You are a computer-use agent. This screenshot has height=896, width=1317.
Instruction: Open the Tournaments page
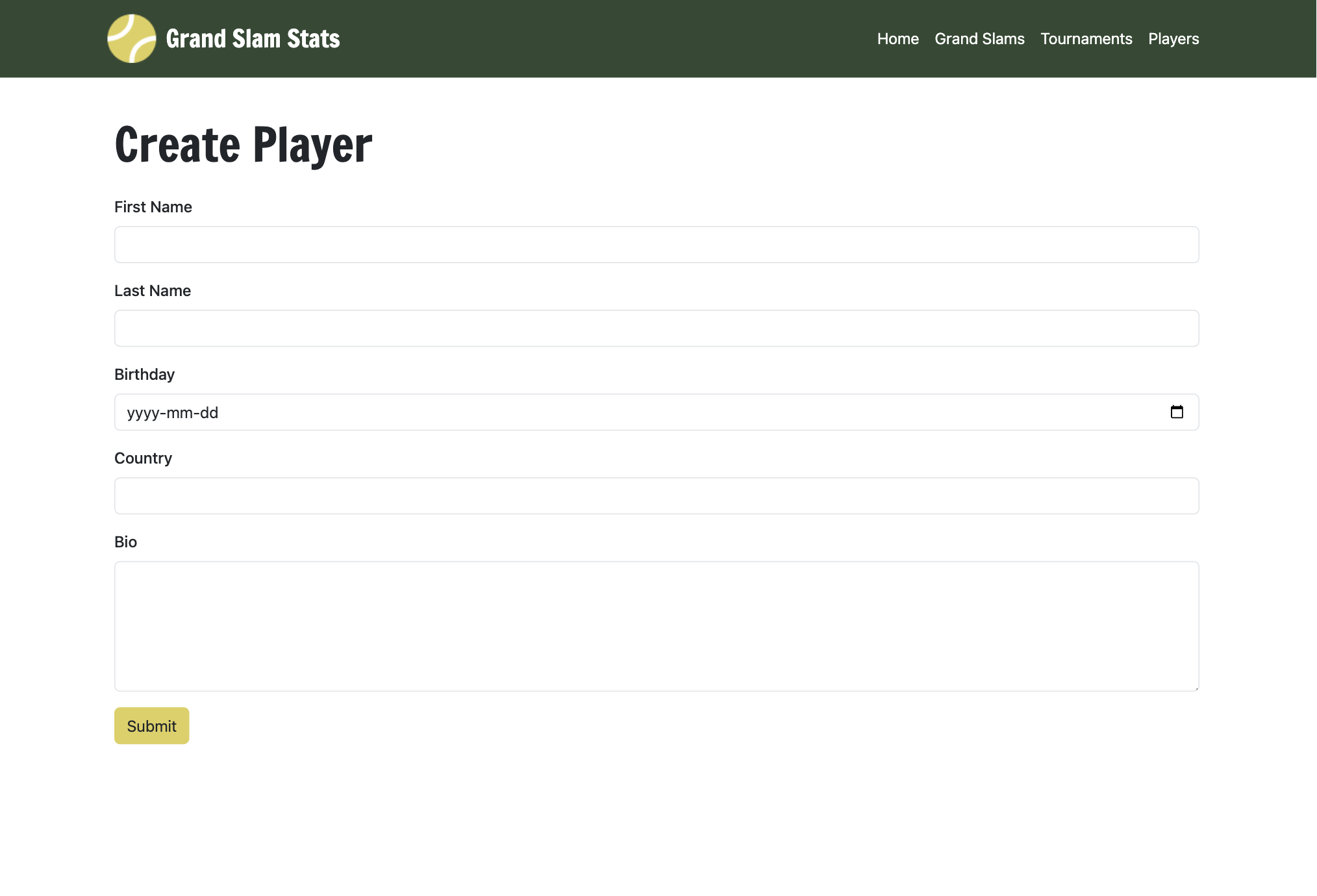coord(1086,39)
